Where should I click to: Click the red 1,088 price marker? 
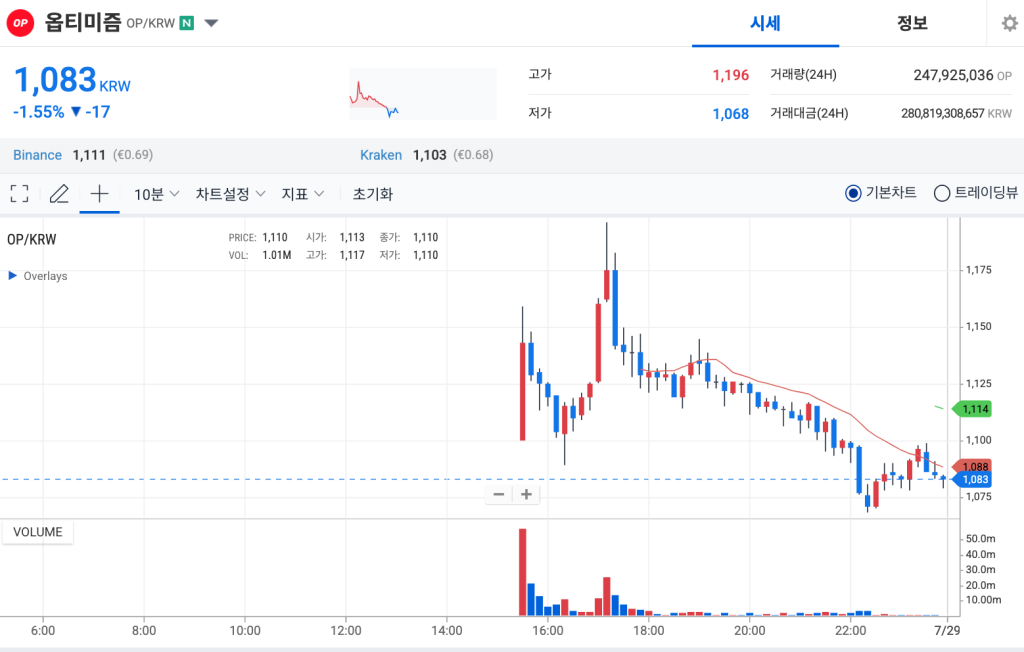pyautogui.click(x=972, y=466)
